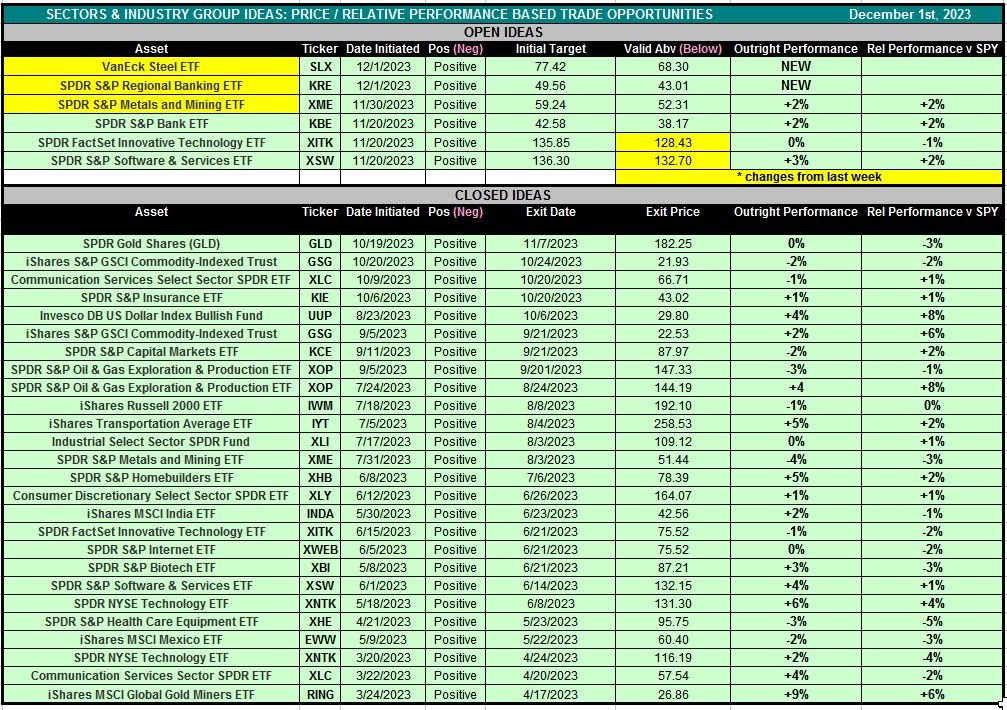Viewport: 1007px width, 710px height.
Task: Select the yellow VanEck Steel ETF cell
Action: [x=151, y=67]
